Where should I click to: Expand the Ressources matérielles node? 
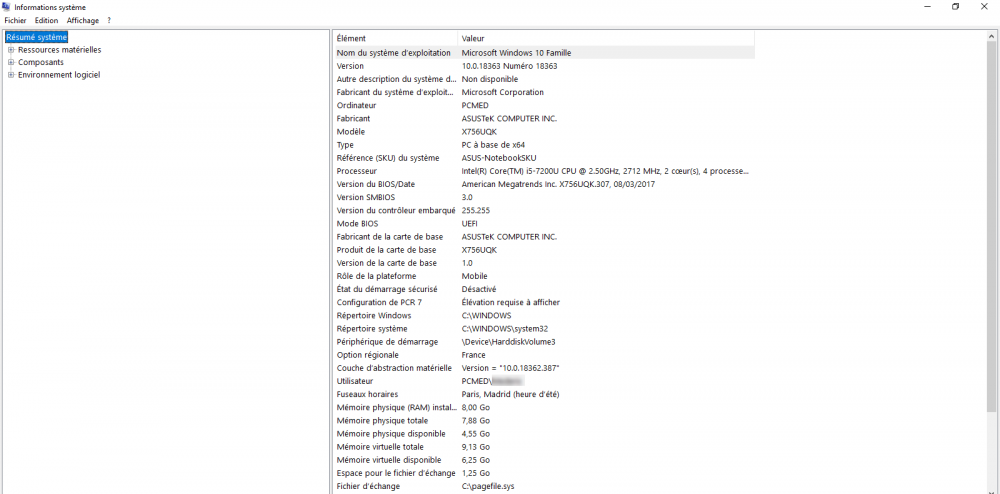point(11,50)
